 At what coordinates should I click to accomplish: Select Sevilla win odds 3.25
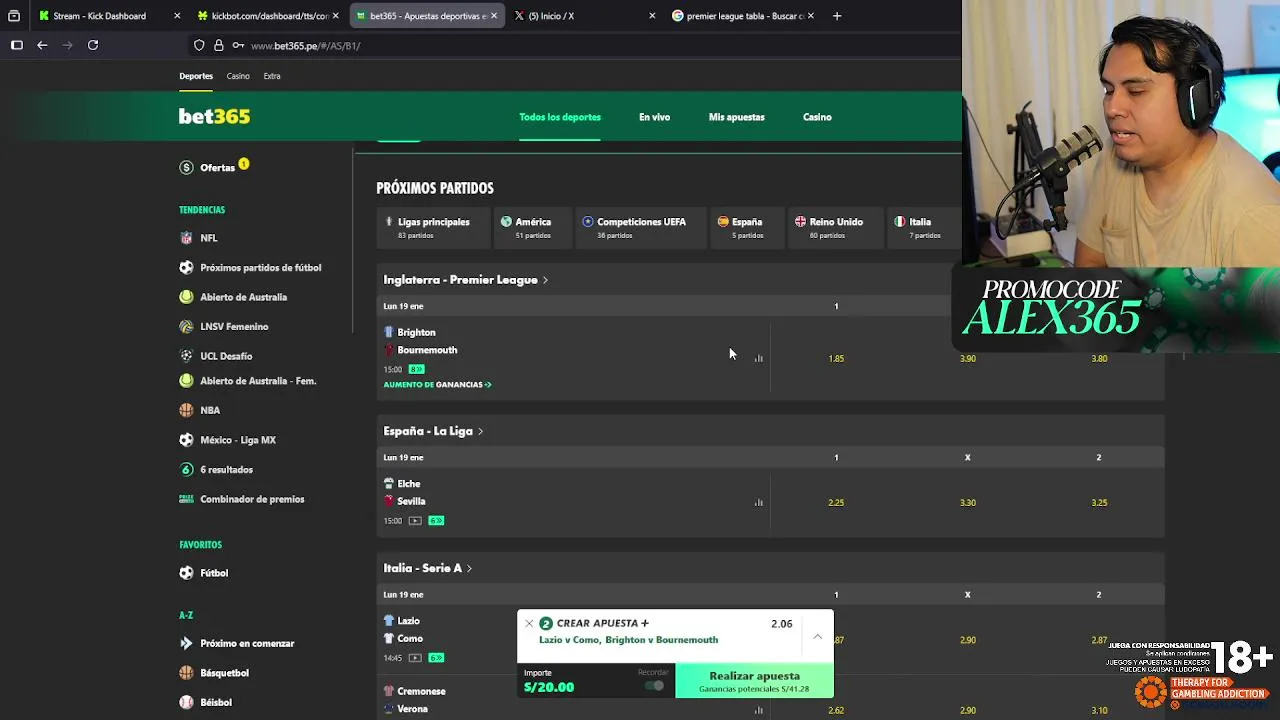click(x=1099, y=502)
